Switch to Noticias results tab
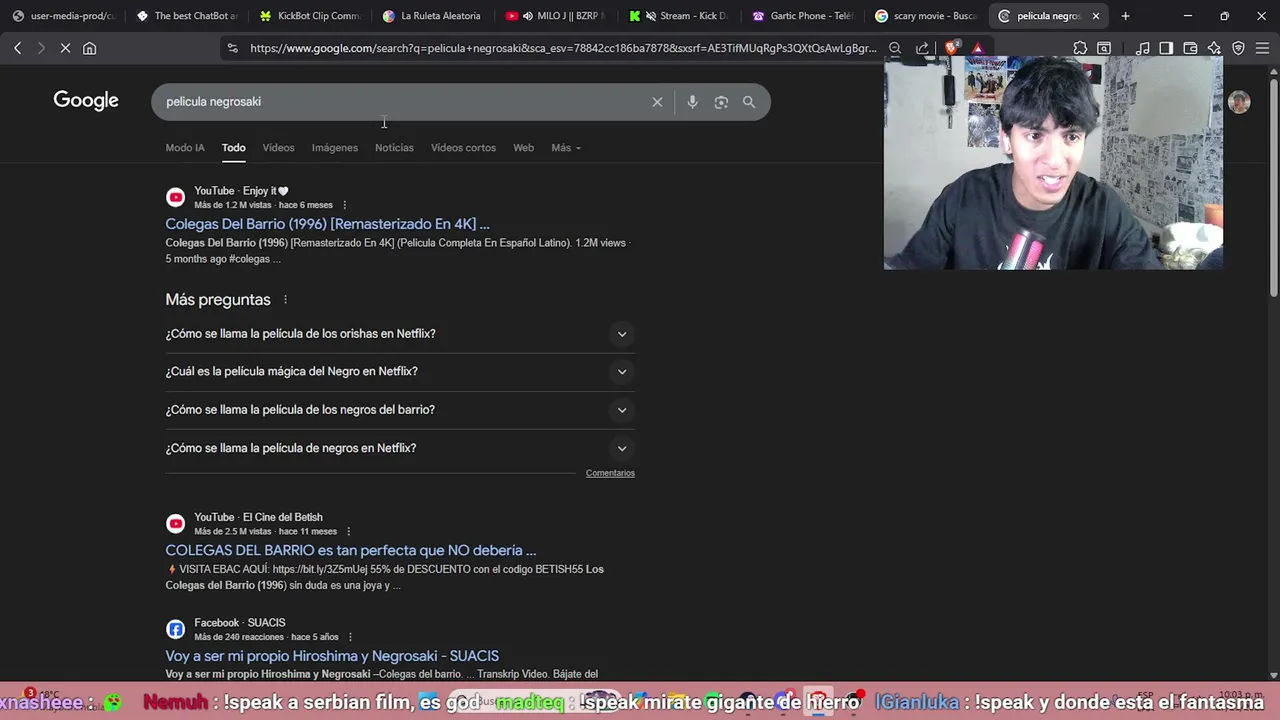Viewport: 1280px width, 720px height. click(x=394, y=148)
